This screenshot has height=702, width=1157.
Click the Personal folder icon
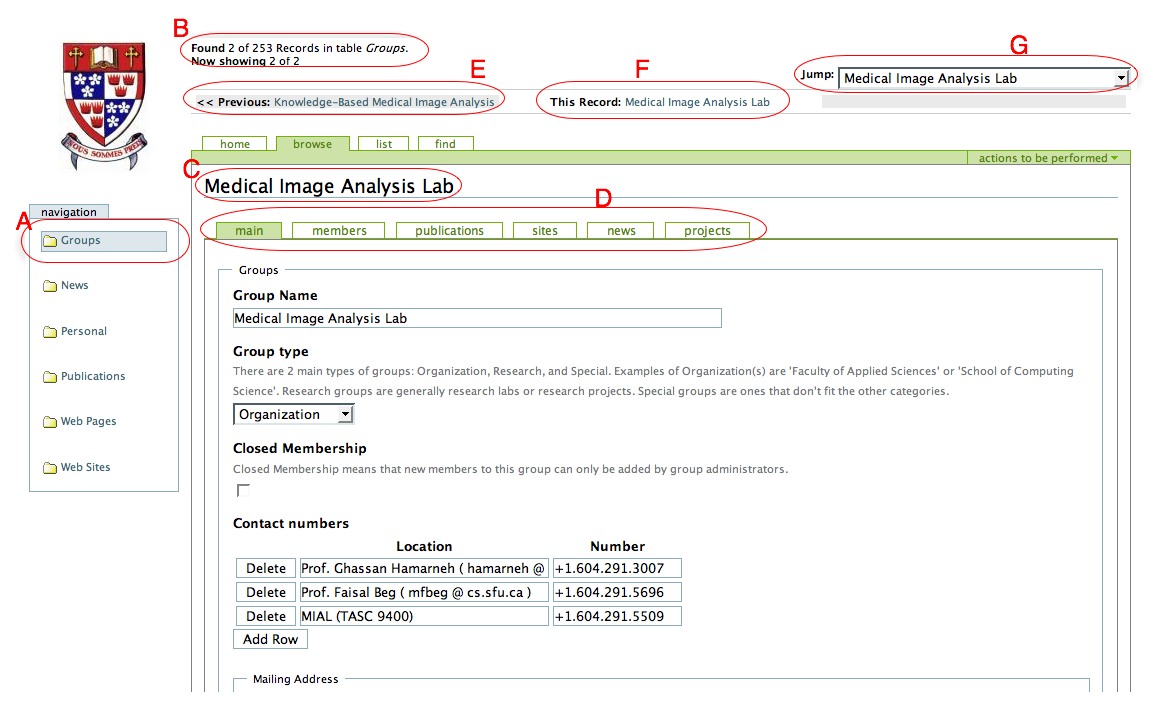(50, 332)
